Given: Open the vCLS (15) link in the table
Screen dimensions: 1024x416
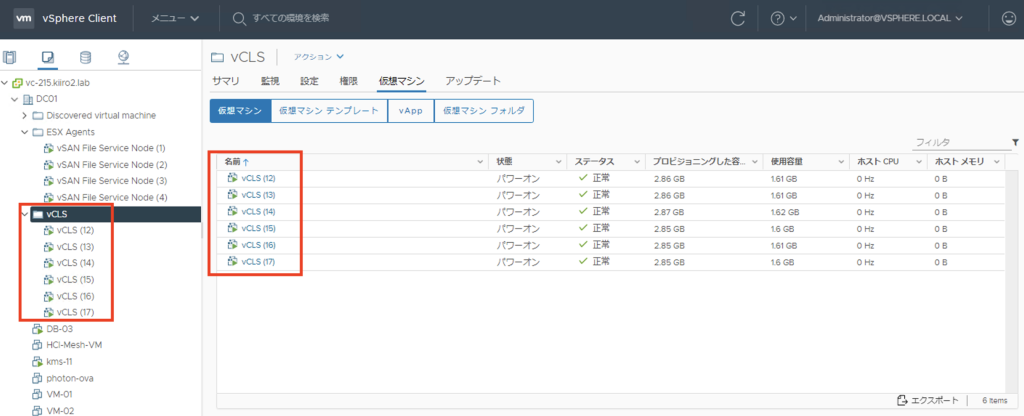Looking at the screenshot, I should pos(258,229).
